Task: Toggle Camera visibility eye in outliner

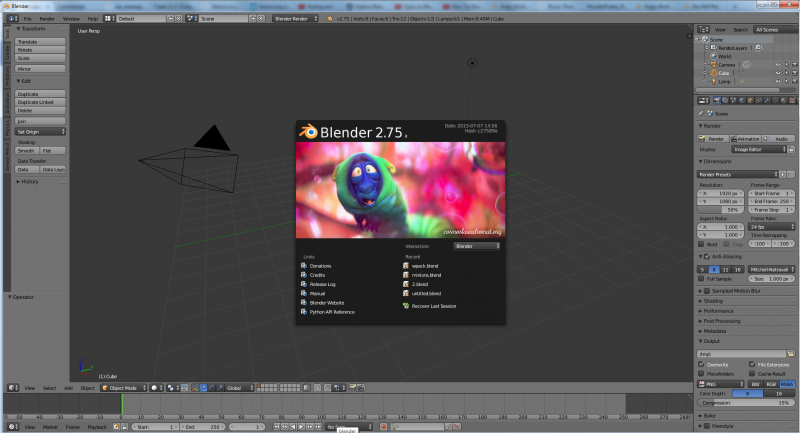Action: click(x=778, y=65)
